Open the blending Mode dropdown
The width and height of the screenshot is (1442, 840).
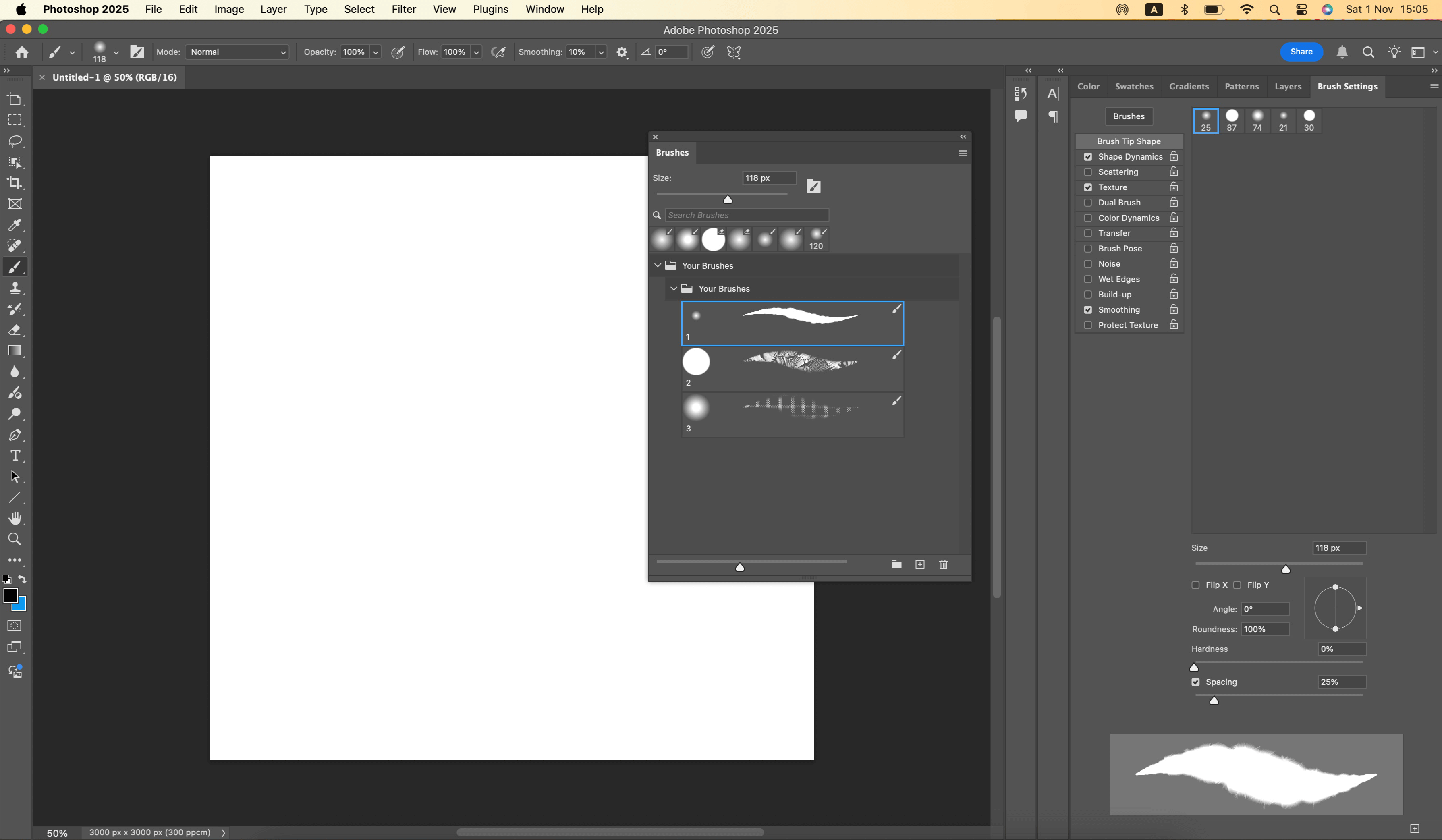[x=237, y=52]
